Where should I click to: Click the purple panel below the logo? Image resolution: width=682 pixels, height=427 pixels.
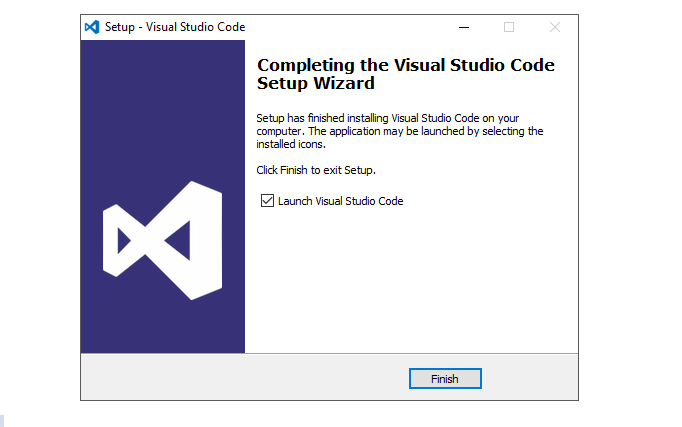click(x=162, y=328)
